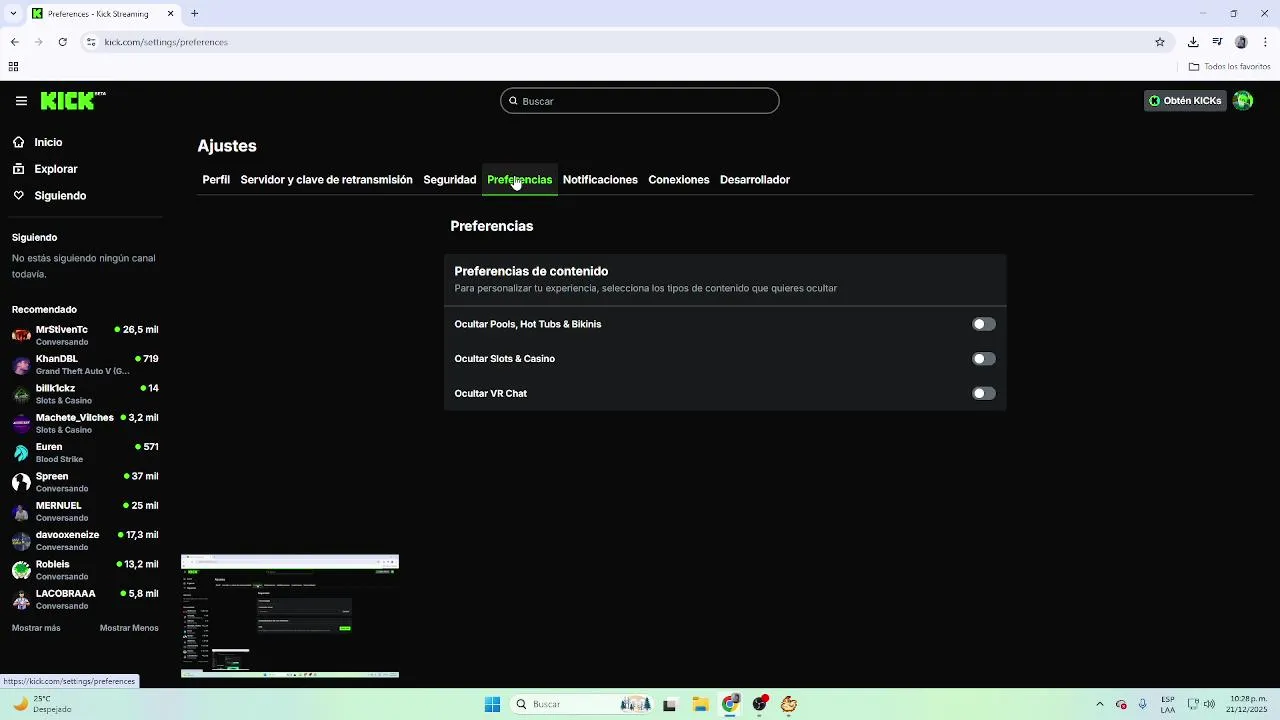Click ESP LAA language indicator
The width and height of the screenshot is (1280, 720).
pyautogui.click(x=1168, y=704)
